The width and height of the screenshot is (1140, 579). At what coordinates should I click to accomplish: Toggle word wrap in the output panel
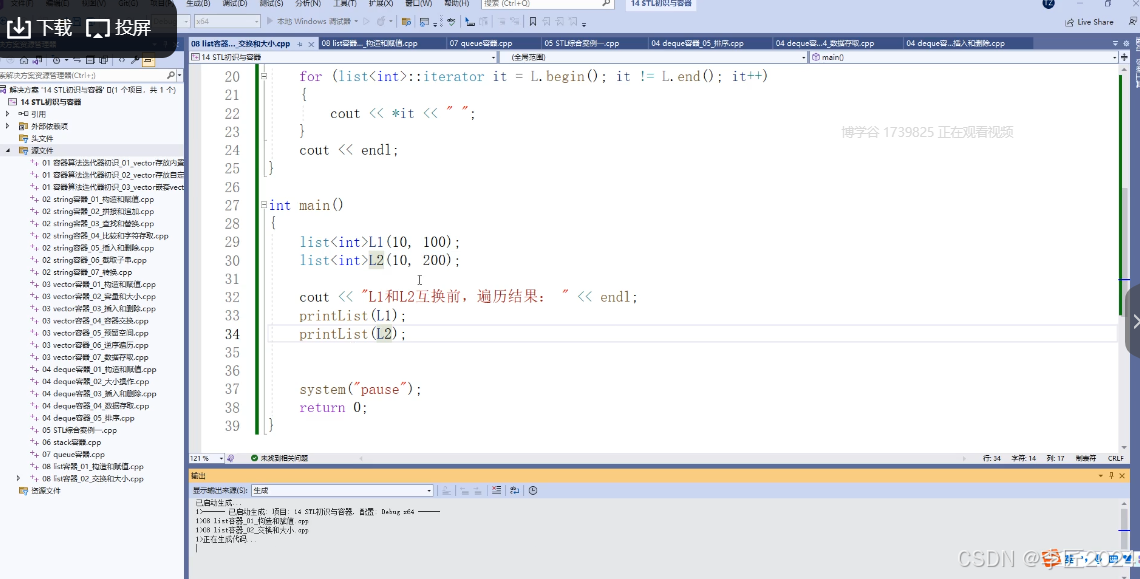click(x=514, y=490)
